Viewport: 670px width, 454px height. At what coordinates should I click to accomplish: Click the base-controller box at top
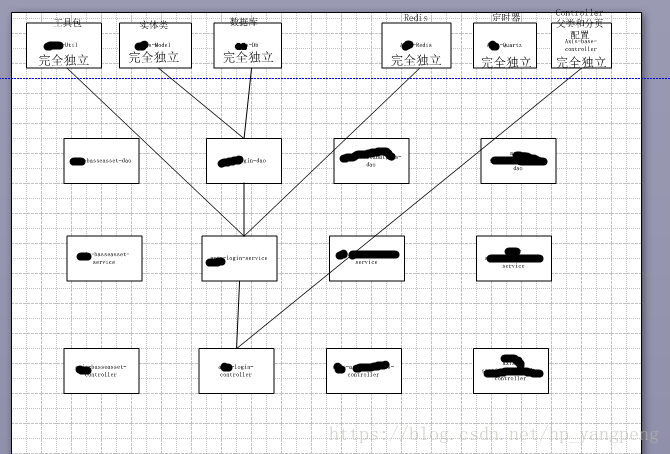[581, 48]
